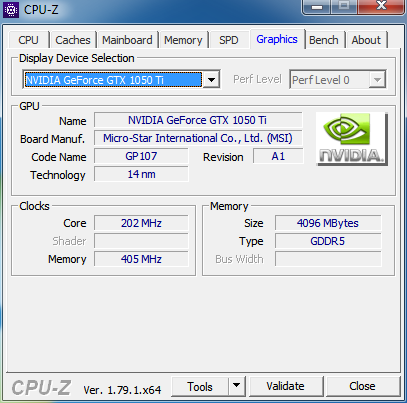This screenshot has height=403, width=407.
Task: Click the CPU-Z app icon in title bar
Action: [x=11, y=10]
